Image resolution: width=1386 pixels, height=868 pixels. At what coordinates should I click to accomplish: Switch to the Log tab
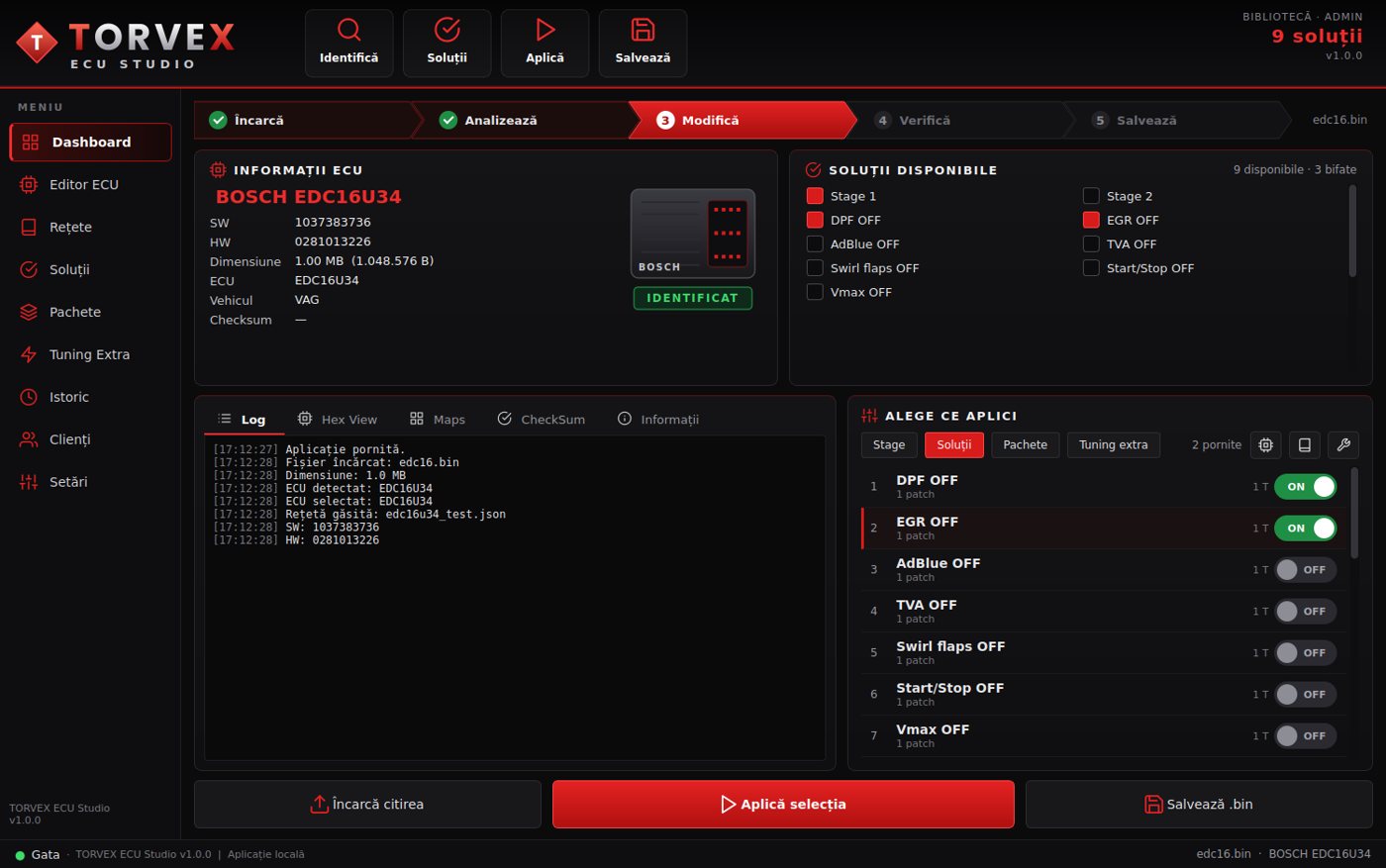pyautogui.click(x=244, y=420)
